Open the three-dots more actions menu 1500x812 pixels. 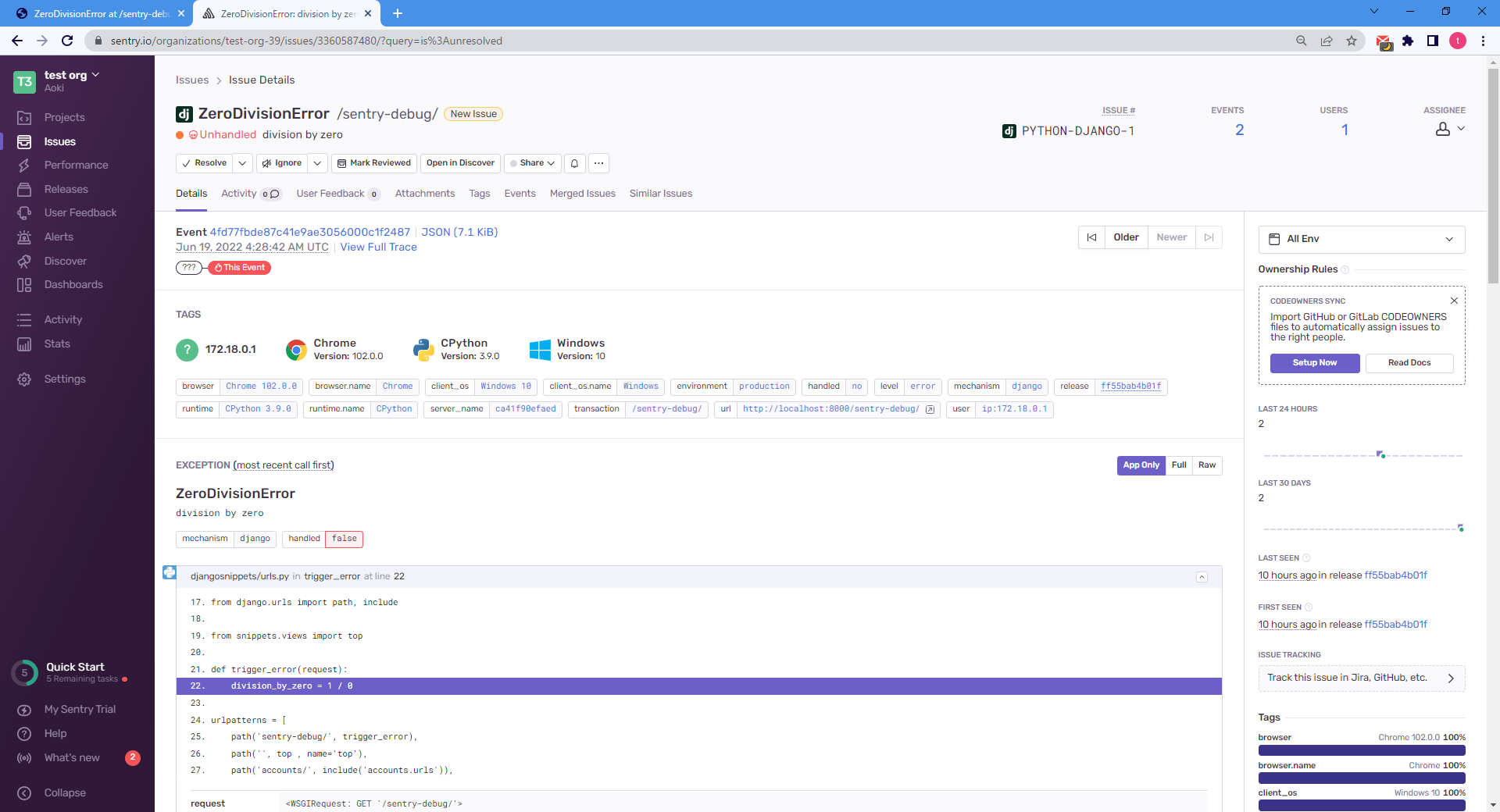pos(598,163)
